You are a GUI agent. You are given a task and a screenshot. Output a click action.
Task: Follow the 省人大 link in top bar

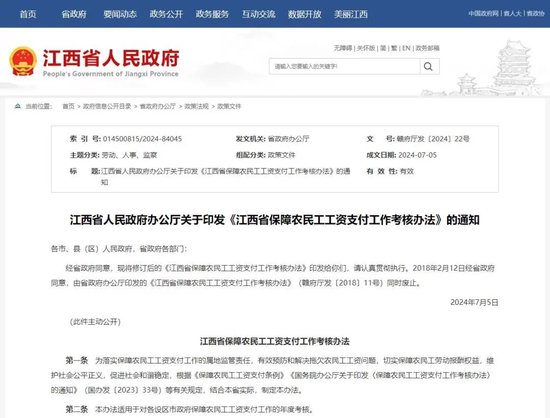512,13
